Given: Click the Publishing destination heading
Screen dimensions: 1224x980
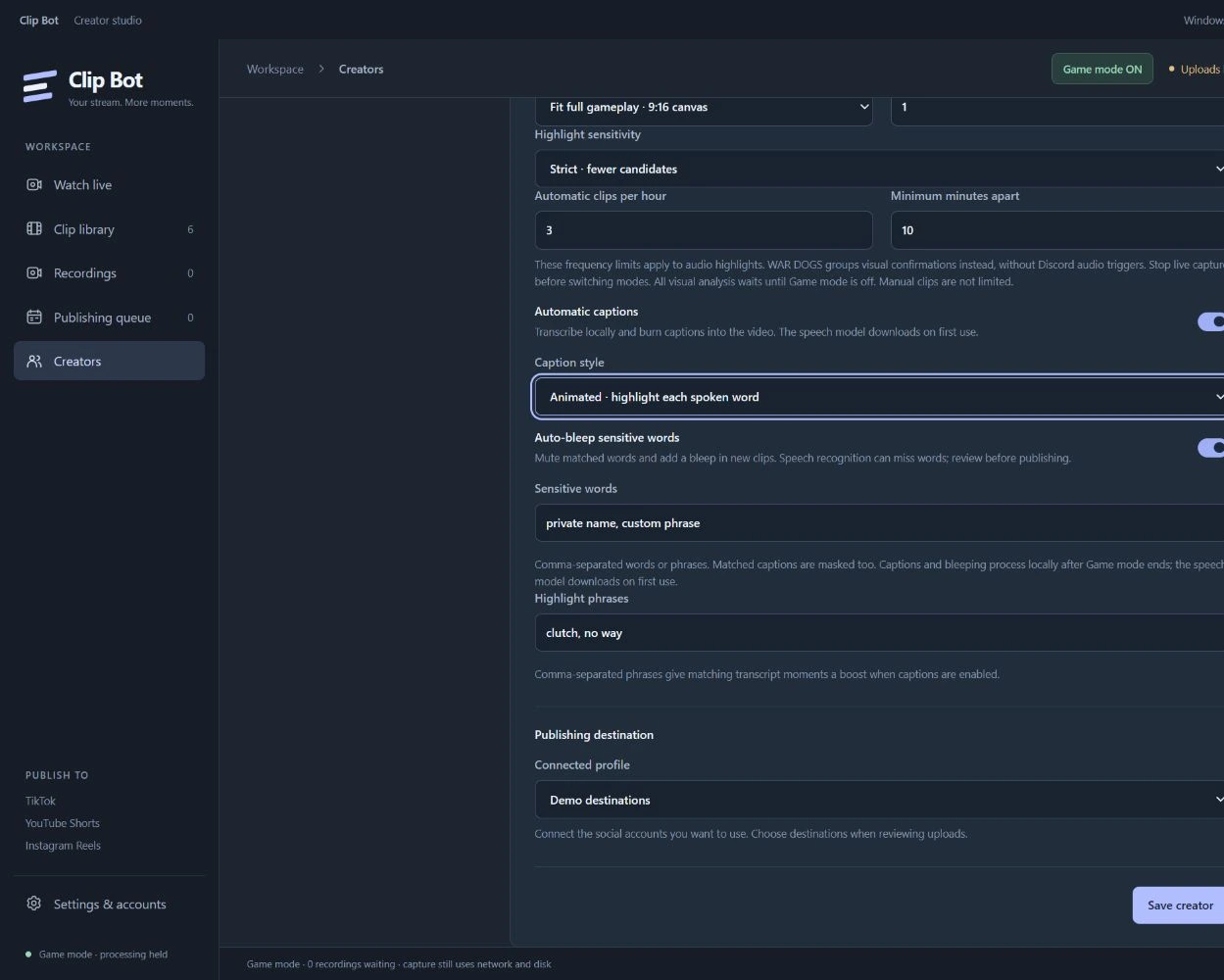Looking at the screenshot, I should 594,734.
